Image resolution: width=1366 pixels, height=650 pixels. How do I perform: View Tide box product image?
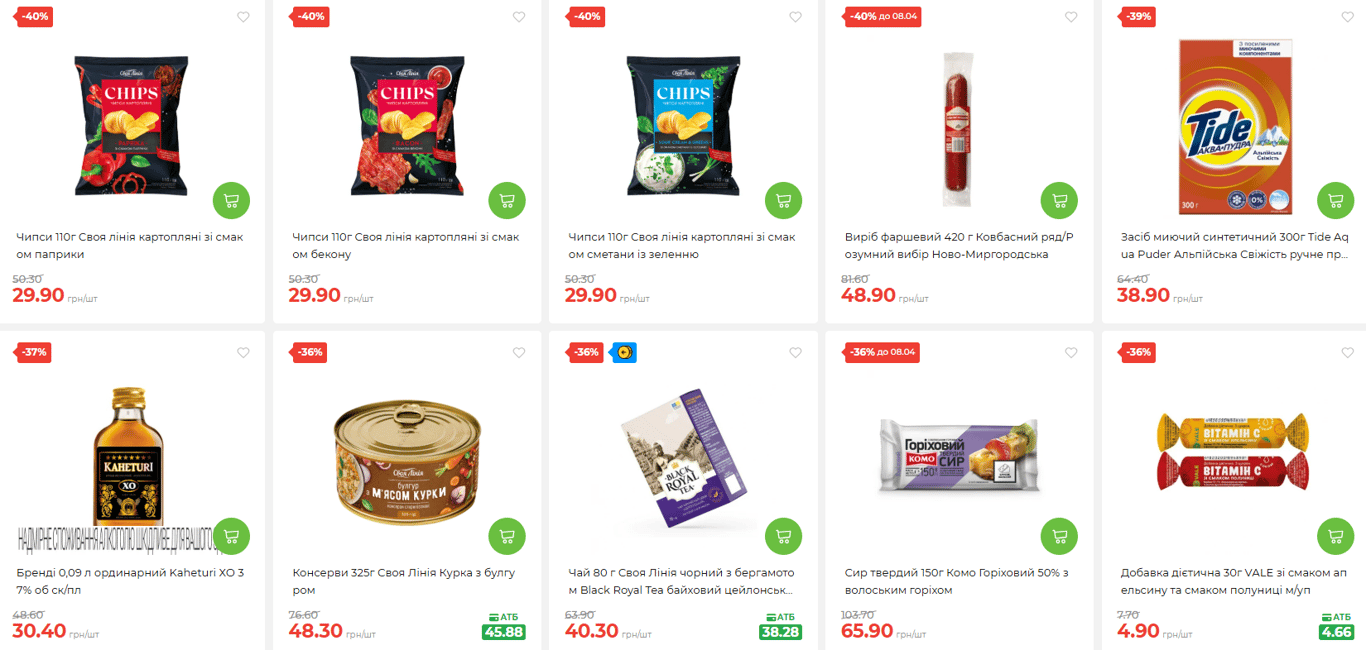(1235, 126)
